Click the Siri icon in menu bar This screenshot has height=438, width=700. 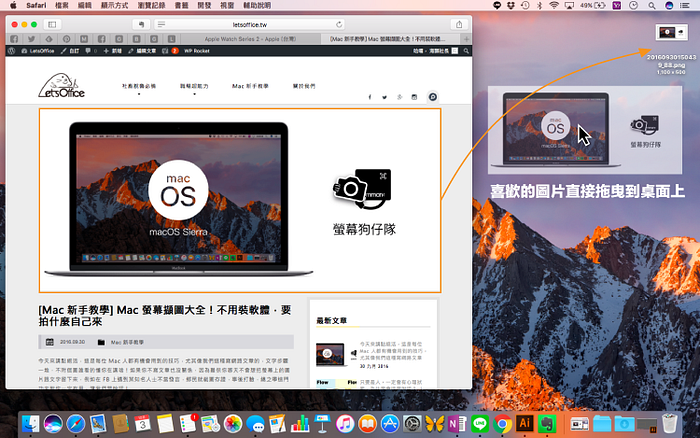669,5
